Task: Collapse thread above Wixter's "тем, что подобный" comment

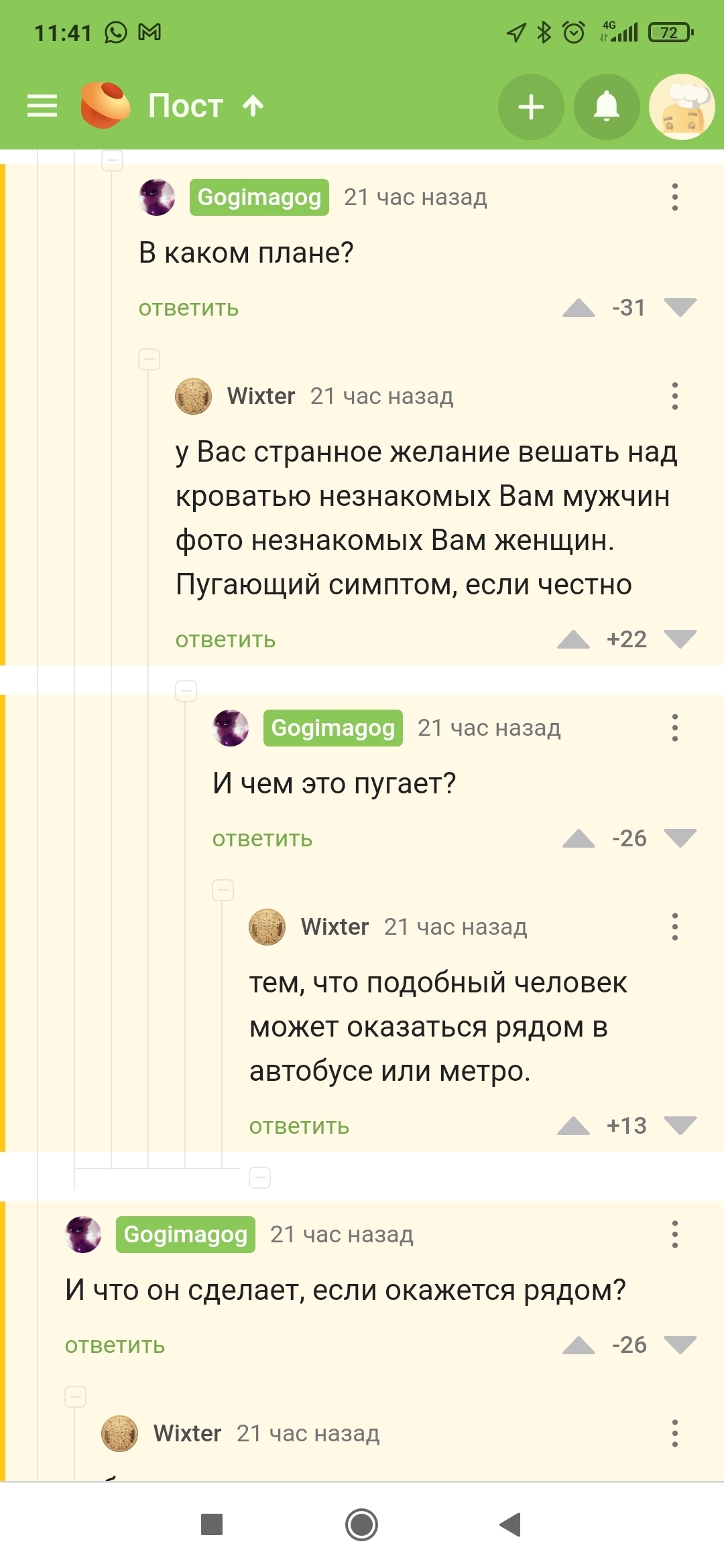Action: pos(223,890)
